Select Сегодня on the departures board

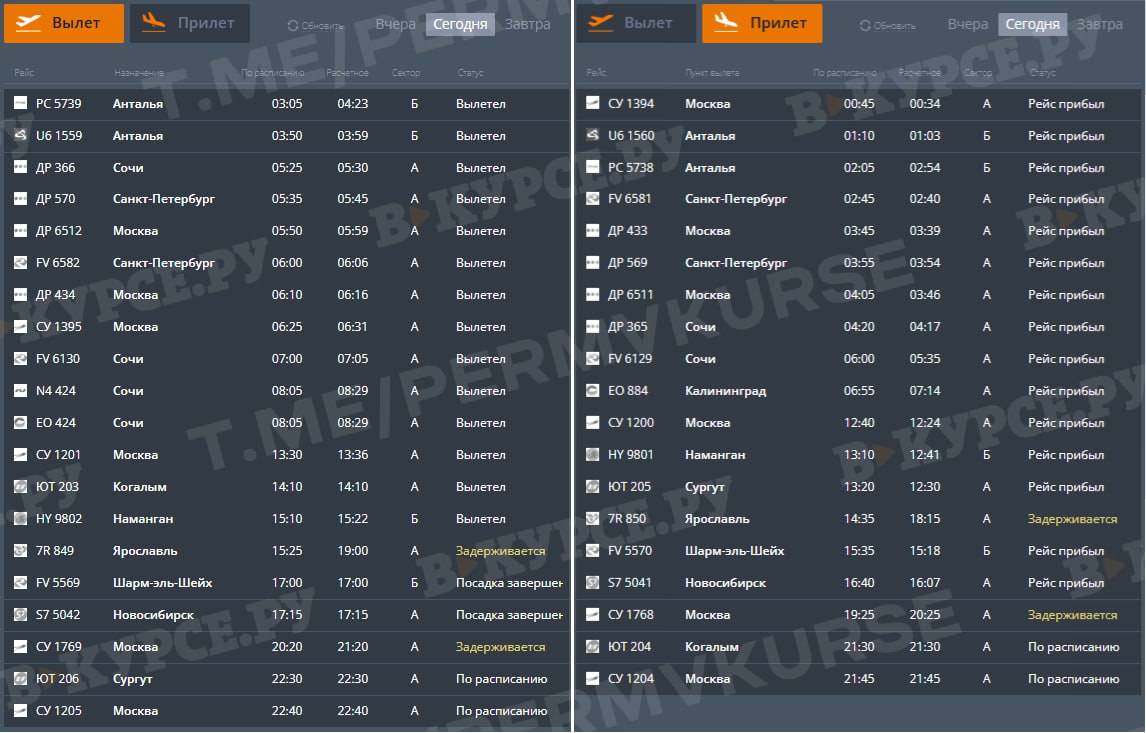(x=460, y=25)
